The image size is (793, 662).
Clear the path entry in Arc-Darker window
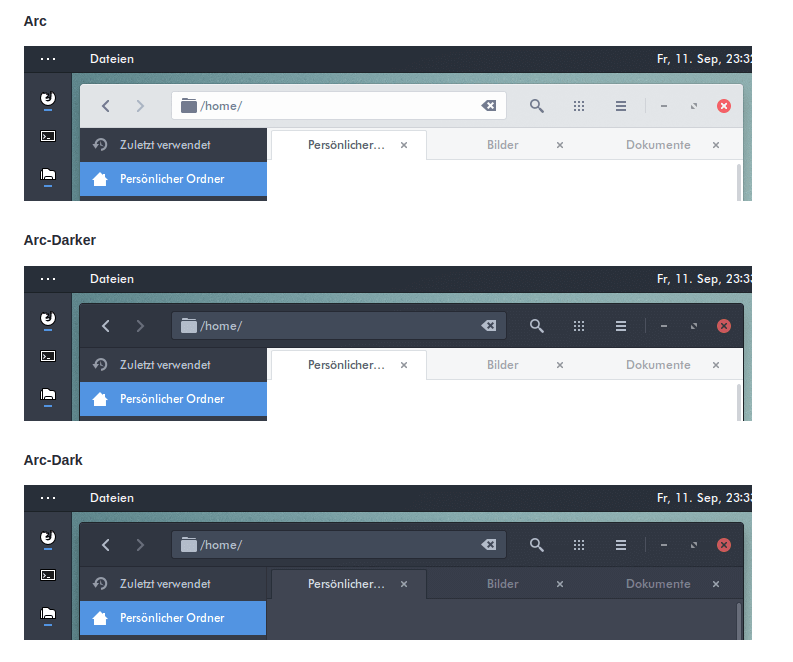pyautogui.click(x=489, y=325)
